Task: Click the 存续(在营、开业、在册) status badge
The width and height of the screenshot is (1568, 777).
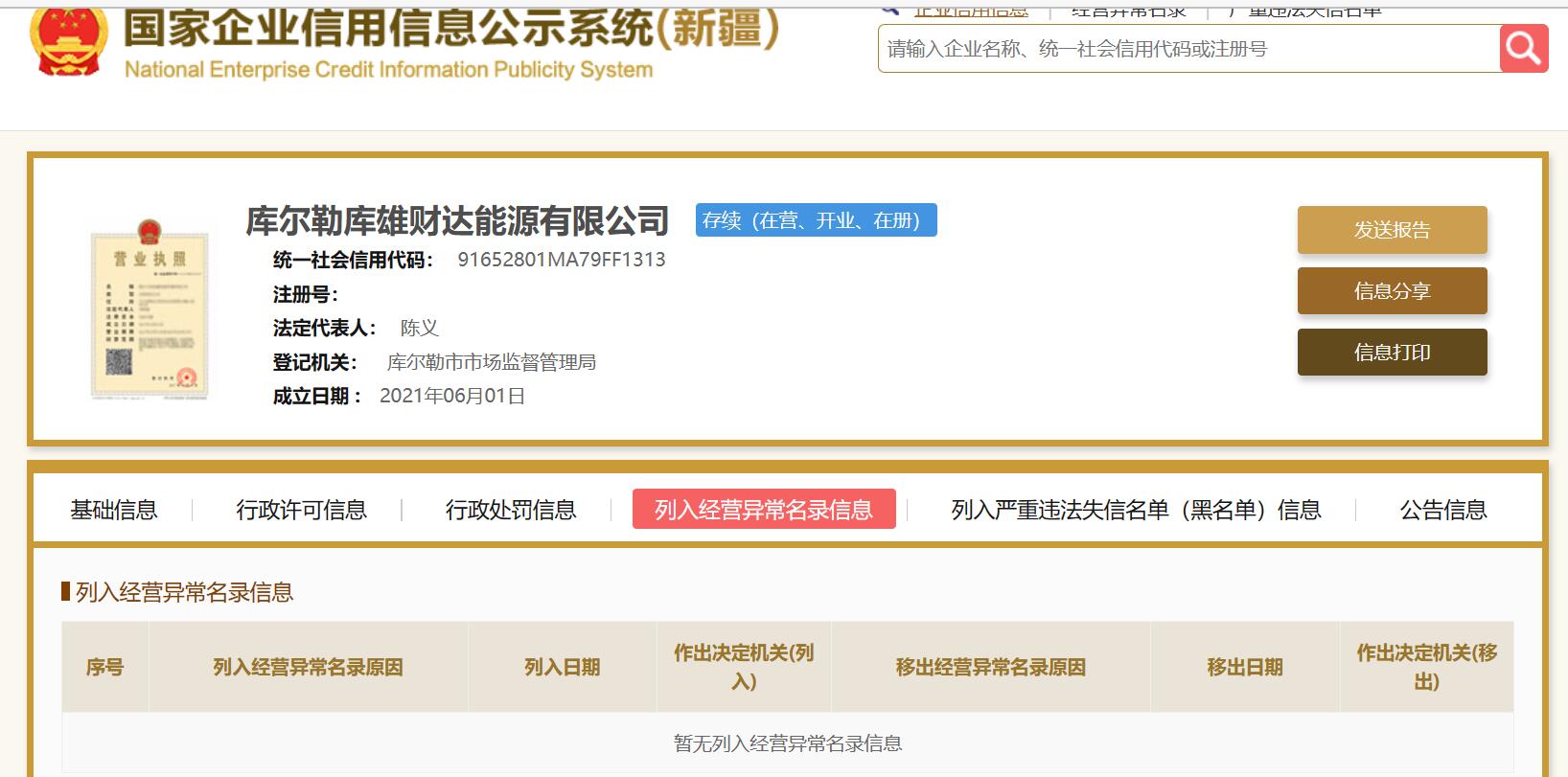Action: (x=817, y=220)
